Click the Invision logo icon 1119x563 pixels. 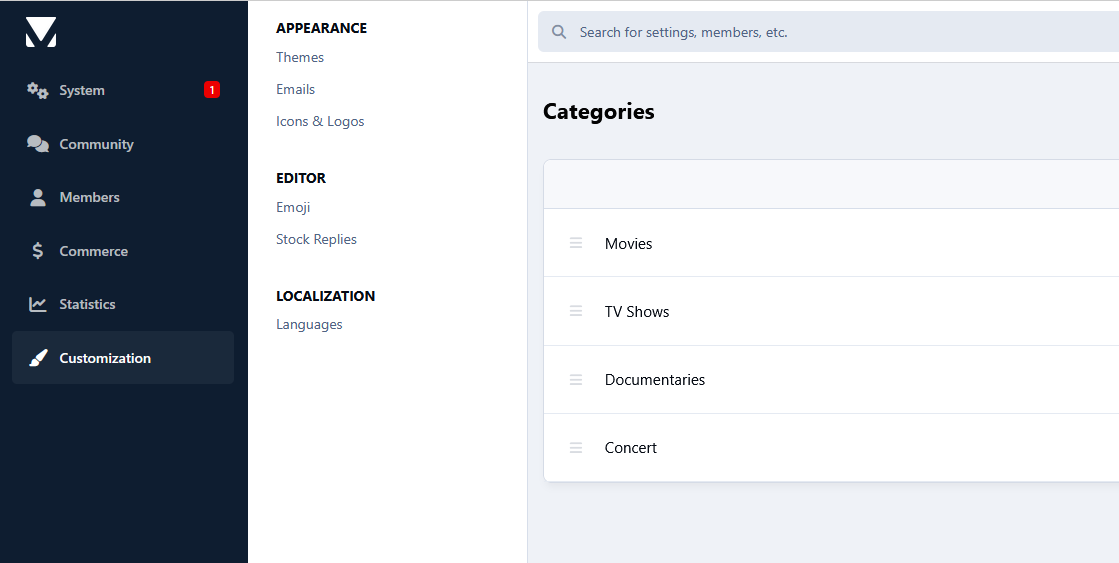point(41,32)
